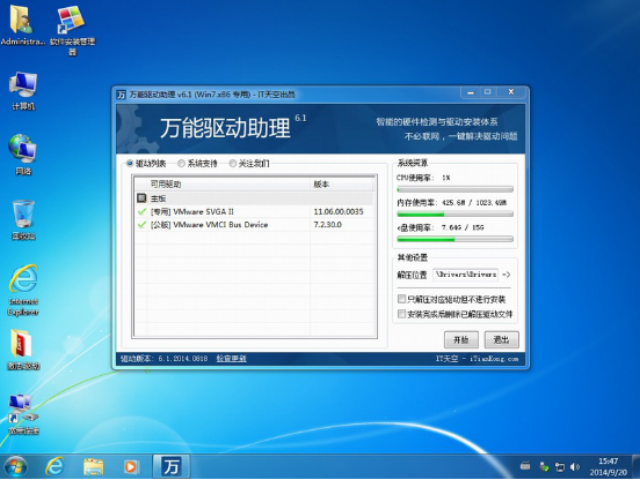Image resolution: width=640 pixels, height=480 pixels.
Task: Click the 开始 button
Action: click(461, 340)
